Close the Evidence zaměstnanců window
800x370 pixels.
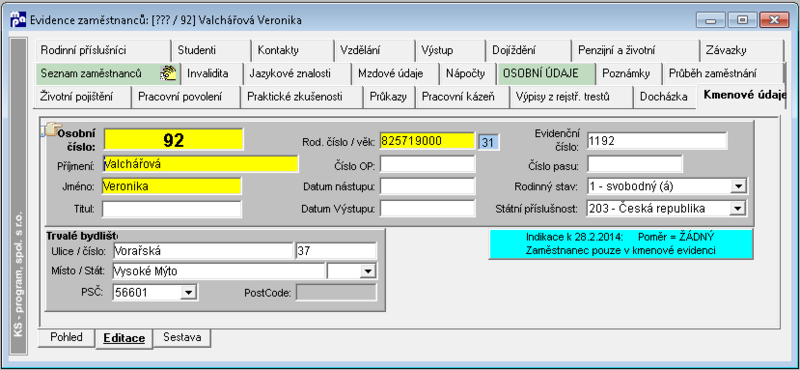(774, 20)
